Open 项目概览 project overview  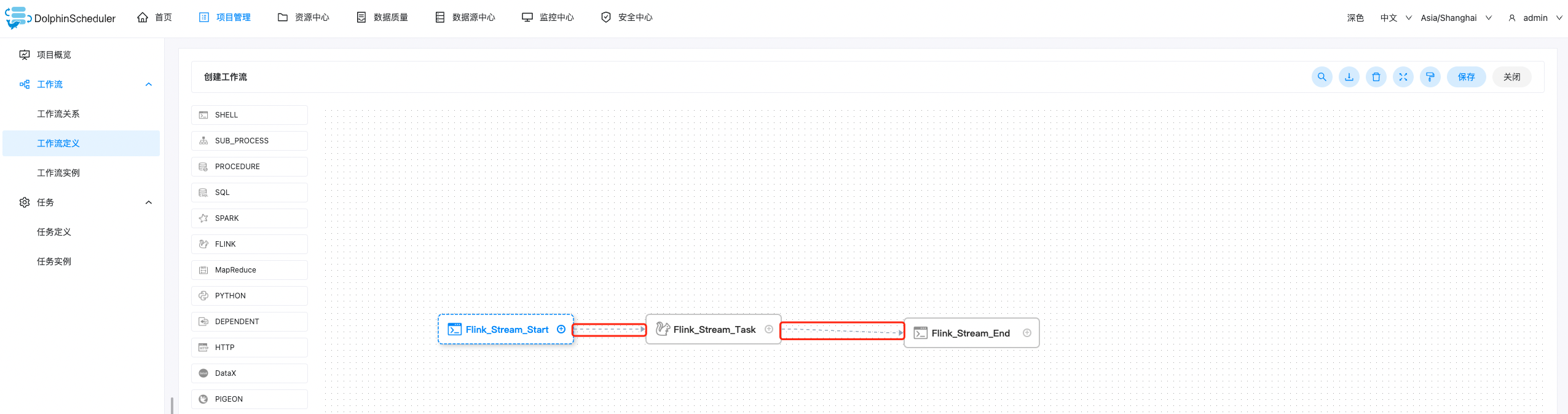pyautogui.click(x=81, y=55)
